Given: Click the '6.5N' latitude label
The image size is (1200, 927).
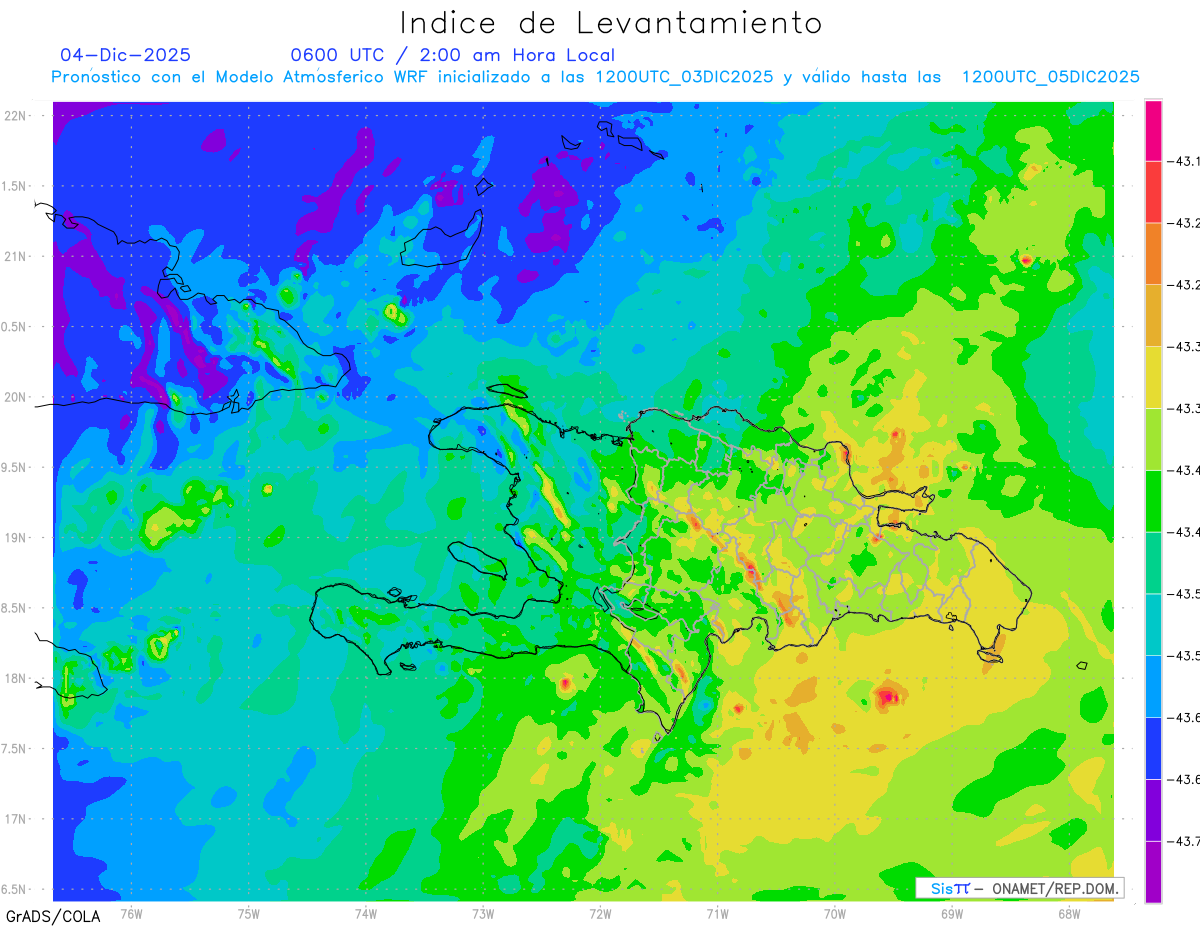Looking at the screenshot, I should click(x=14, y=890).
